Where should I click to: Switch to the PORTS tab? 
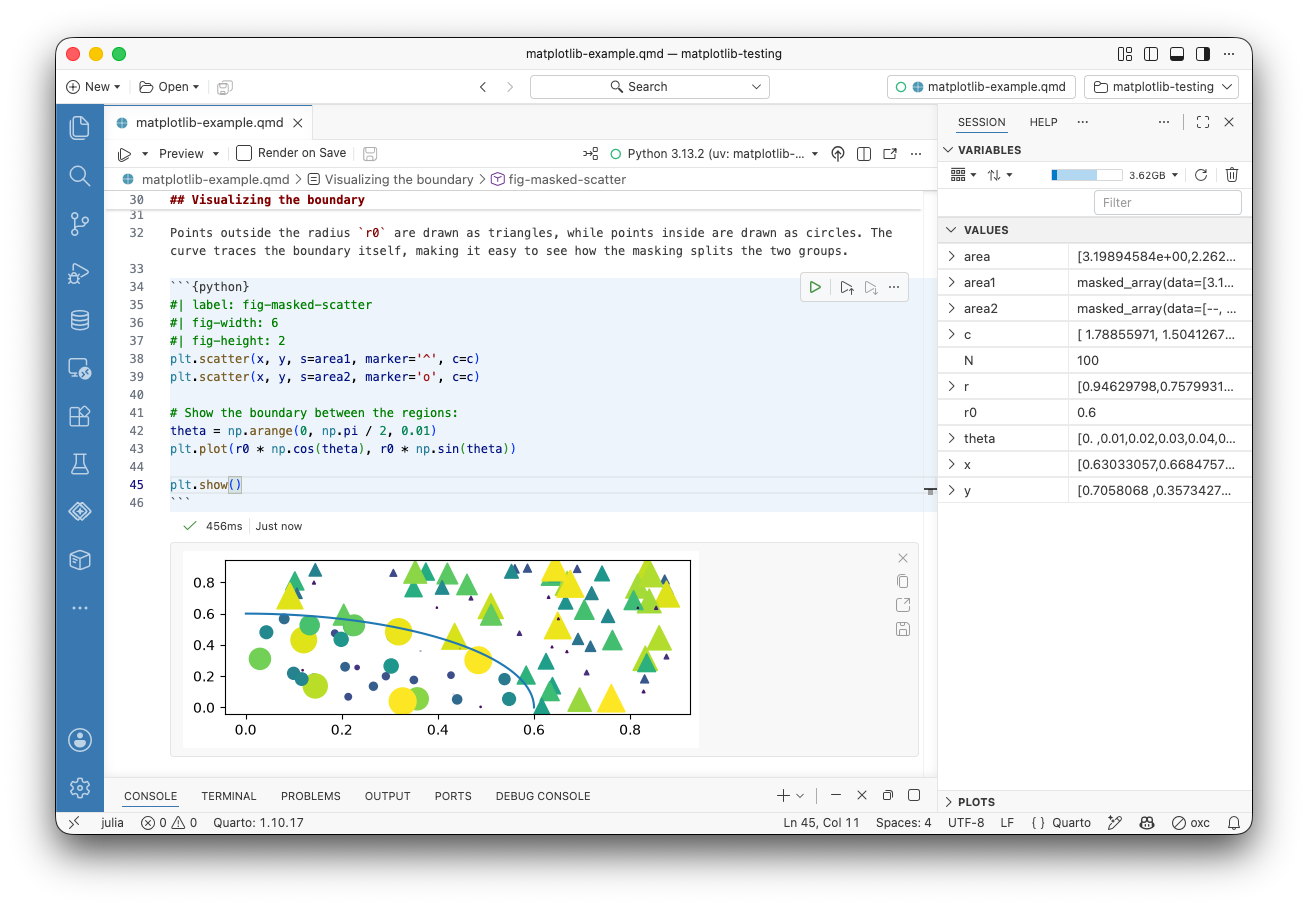tap(453, 796)
